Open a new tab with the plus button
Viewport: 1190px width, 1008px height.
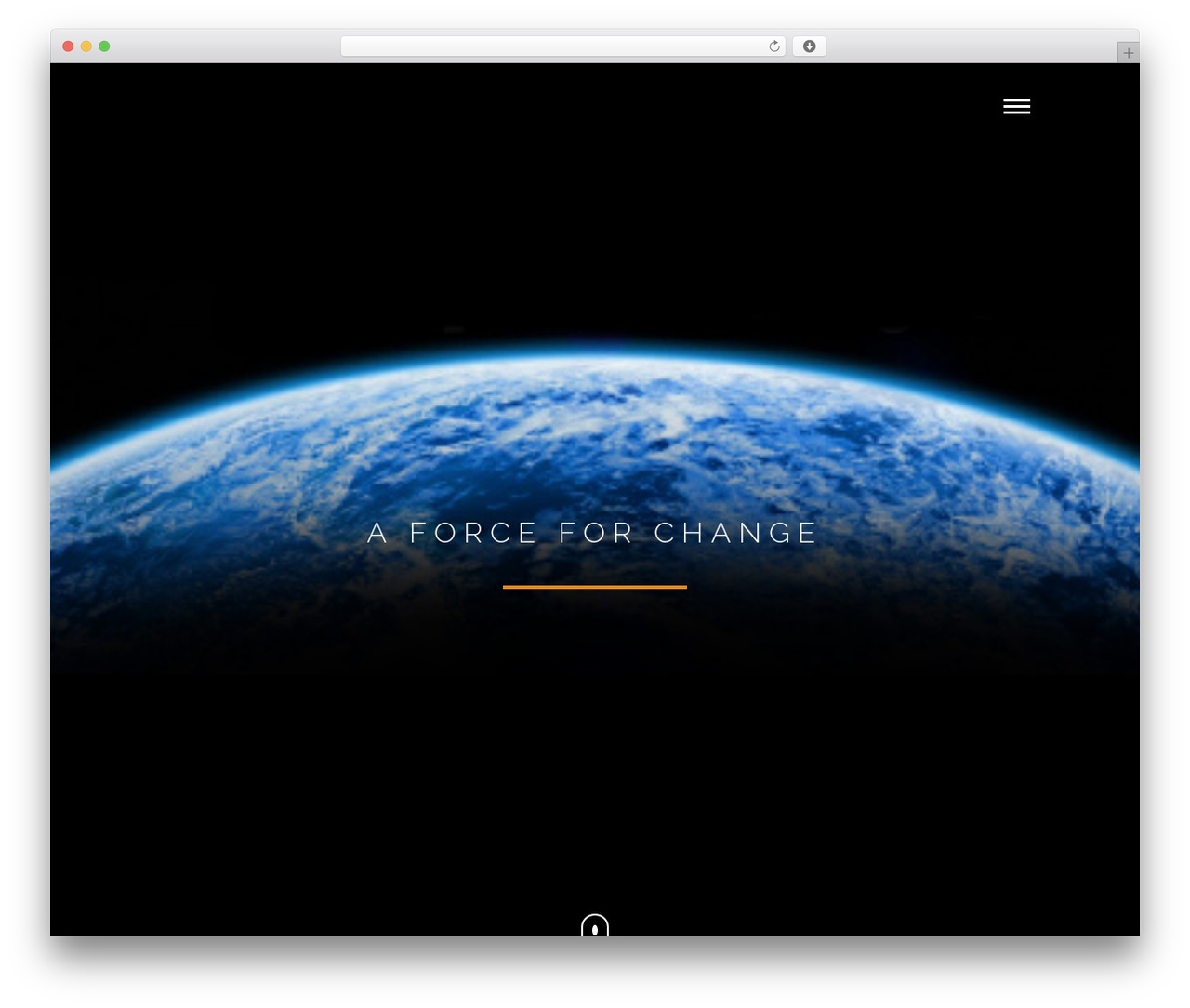point(1128,53)
